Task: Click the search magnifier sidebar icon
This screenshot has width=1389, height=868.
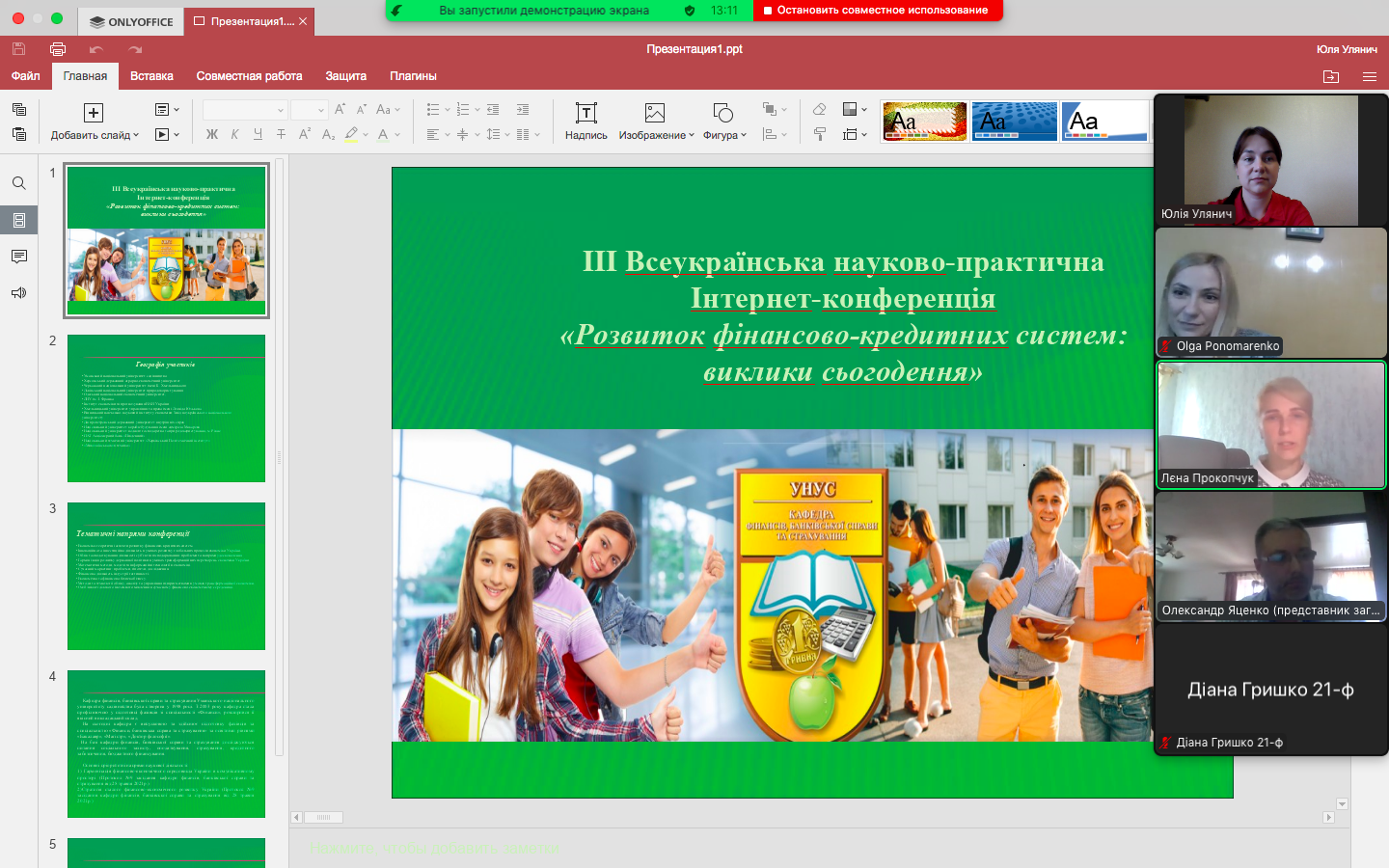Action: coord(18,183)
